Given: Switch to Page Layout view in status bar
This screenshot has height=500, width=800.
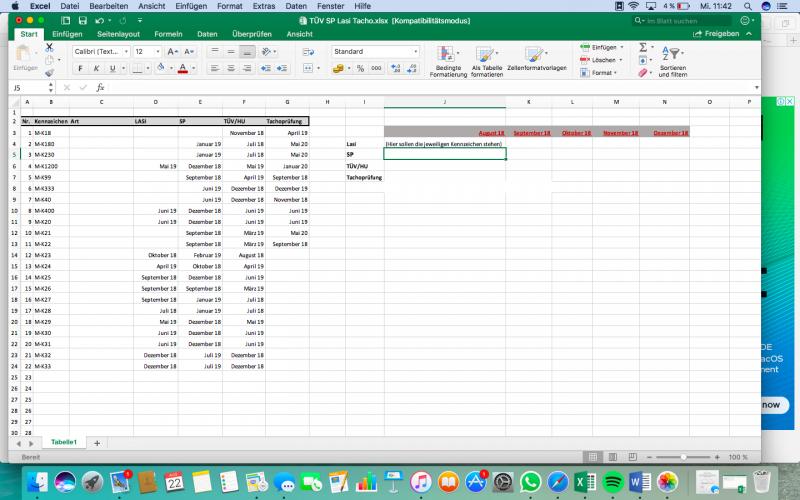Looking at the screenshot, I should 613,457.
